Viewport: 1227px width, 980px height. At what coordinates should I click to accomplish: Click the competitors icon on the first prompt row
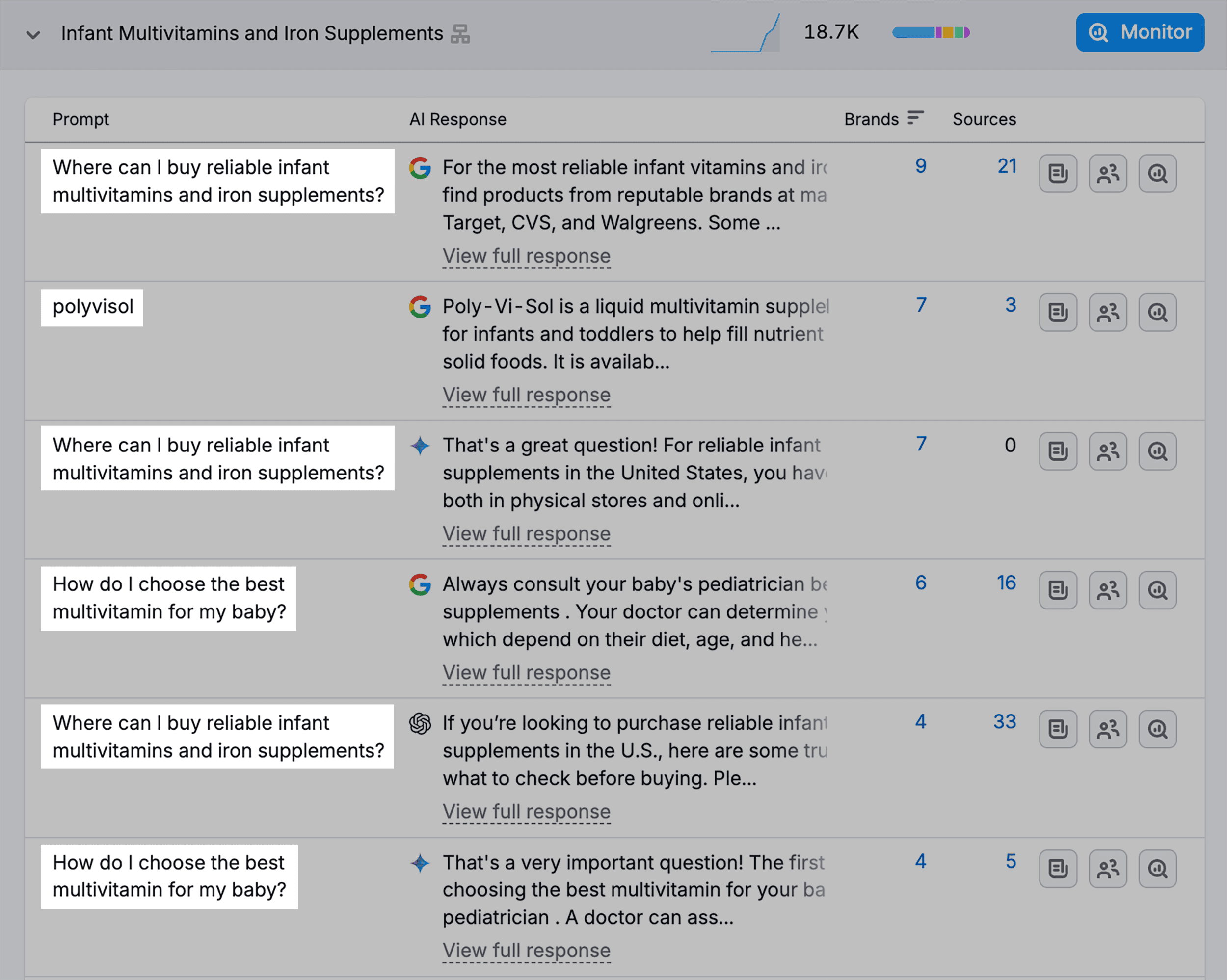tap(1107, 174)
